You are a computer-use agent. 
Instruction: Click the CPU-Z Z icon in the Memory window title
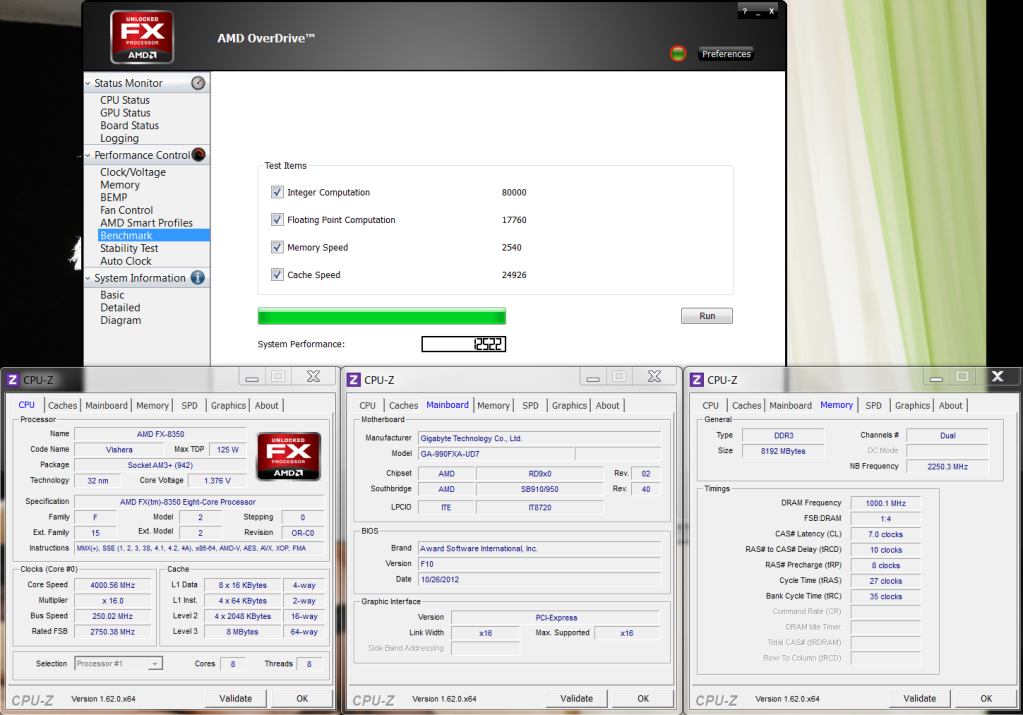pyautogui.click(x=697, y=380)
